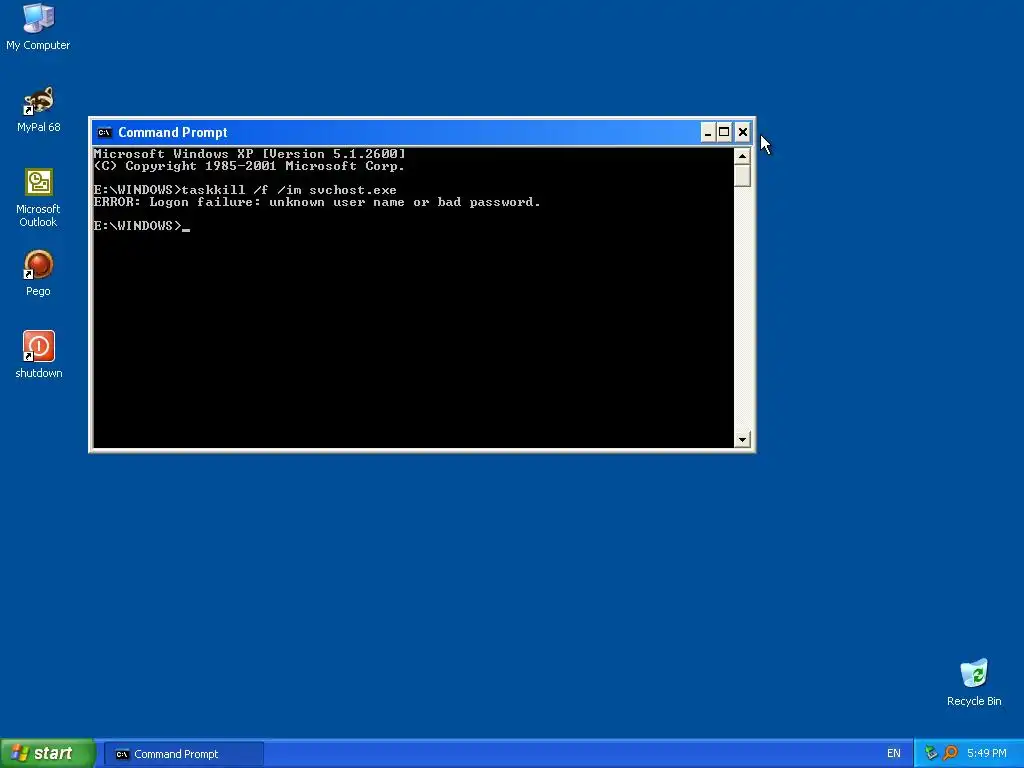Image resolution: width=1024 pixels, height=768 pixels.
Task: Activate Command Prompt taskbar button
Action: [x=184, y=754]
